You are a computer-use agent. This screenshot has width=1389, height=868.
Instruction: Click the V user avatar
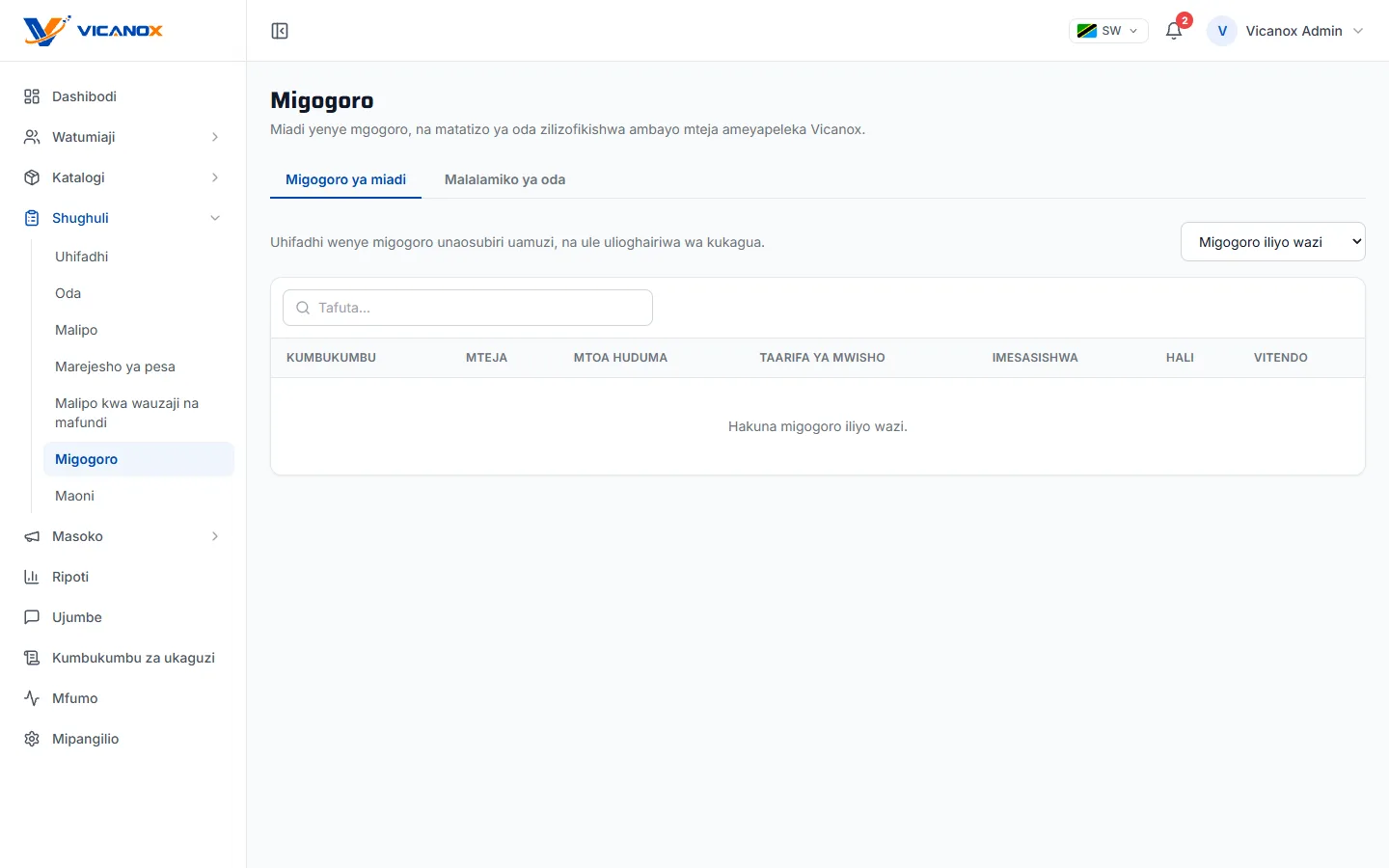1222,31
